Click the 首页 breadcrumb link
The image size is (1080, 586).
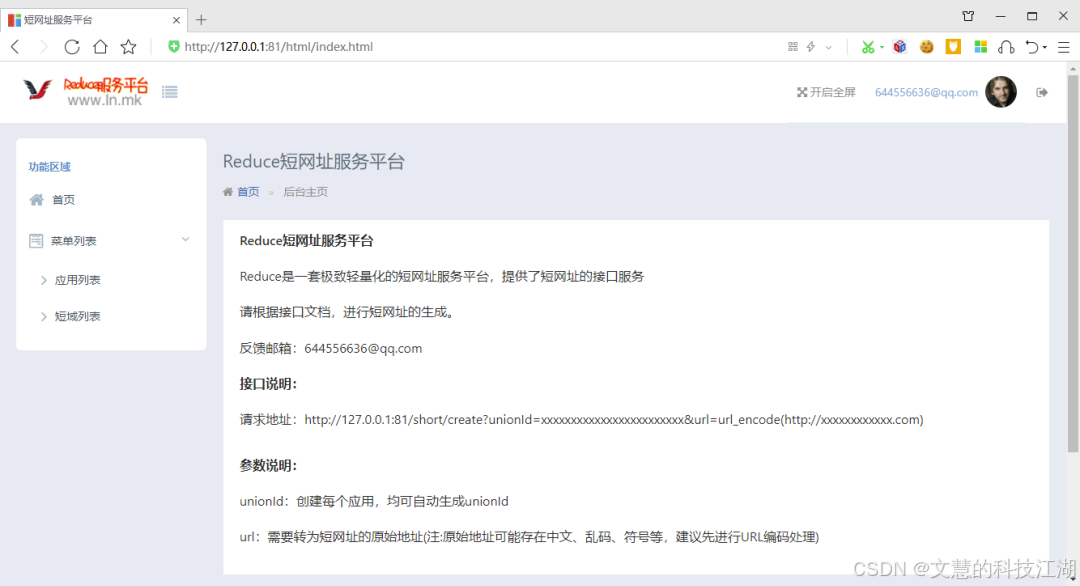point(248,192)
